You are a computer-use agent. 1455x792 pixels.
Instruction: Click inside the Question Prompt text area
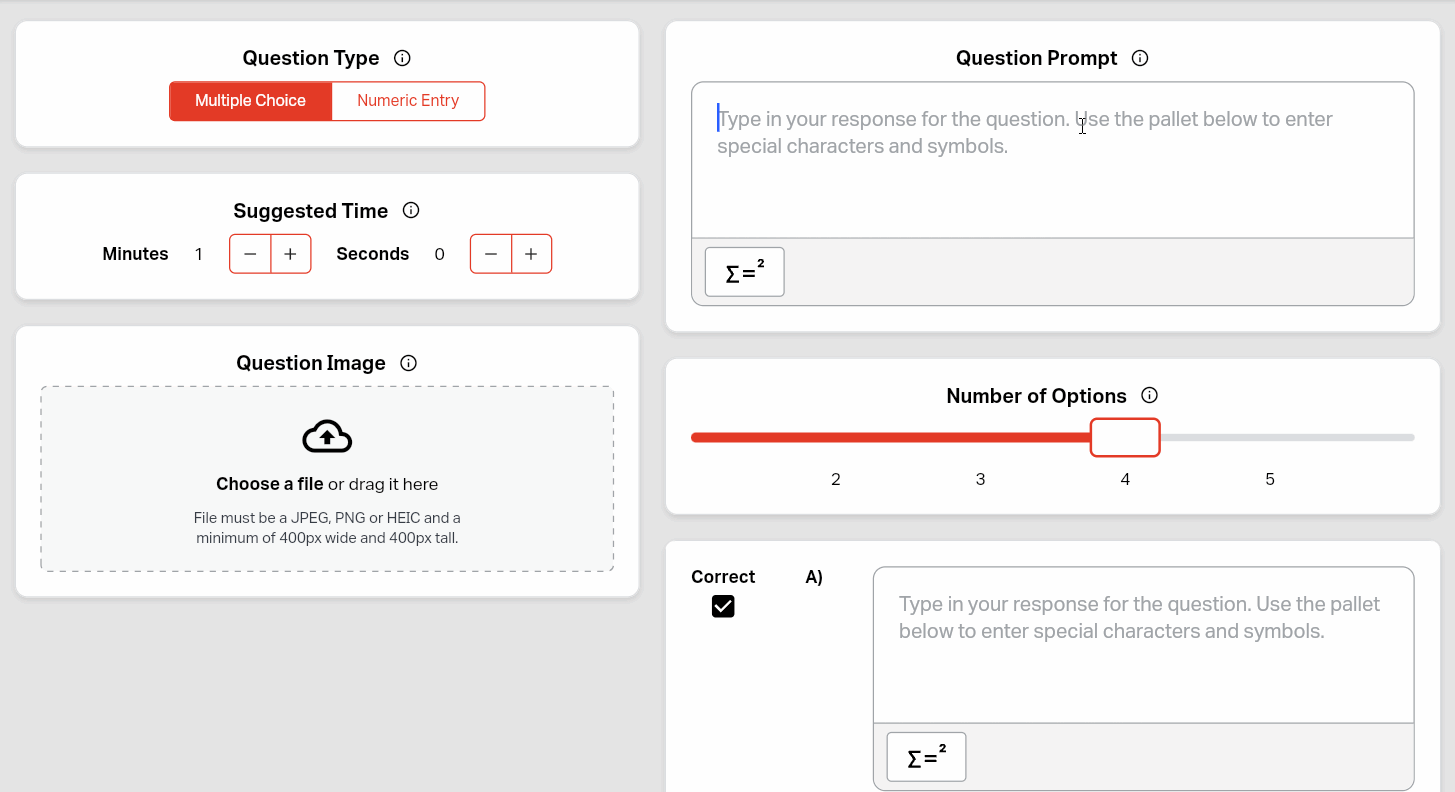tap(1050, 160)
